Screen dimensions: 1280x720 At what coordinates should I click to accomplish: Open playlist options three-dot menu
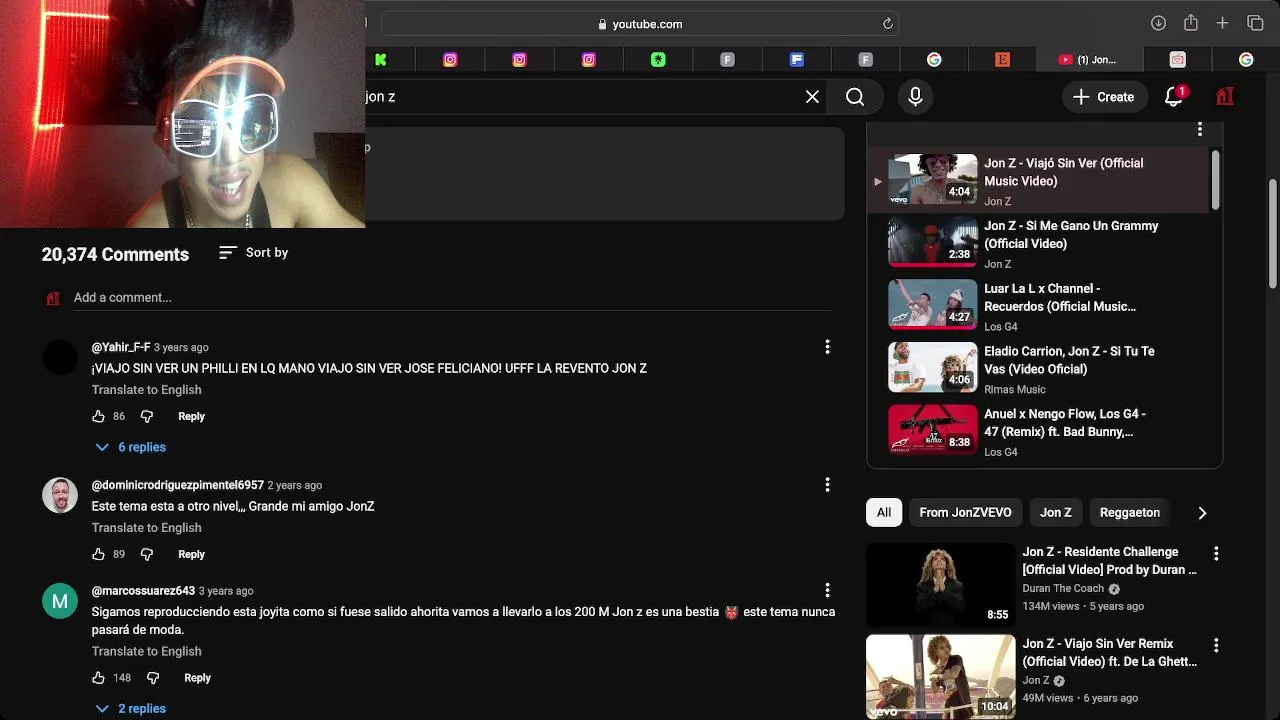pos(1200,129)
